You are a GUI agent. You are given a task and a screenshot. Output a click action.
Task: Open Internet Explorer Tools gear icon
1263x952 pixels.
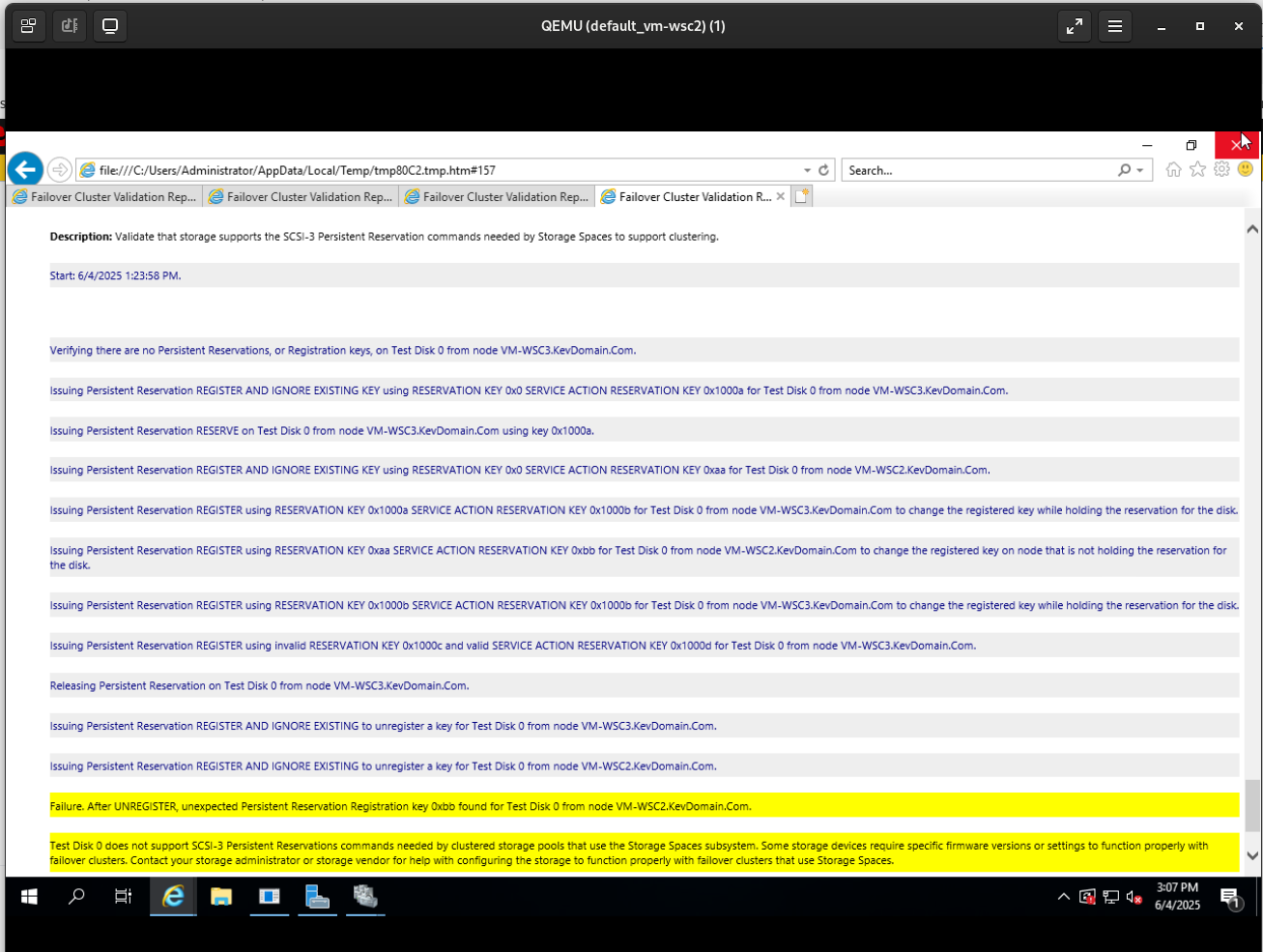1221,170
